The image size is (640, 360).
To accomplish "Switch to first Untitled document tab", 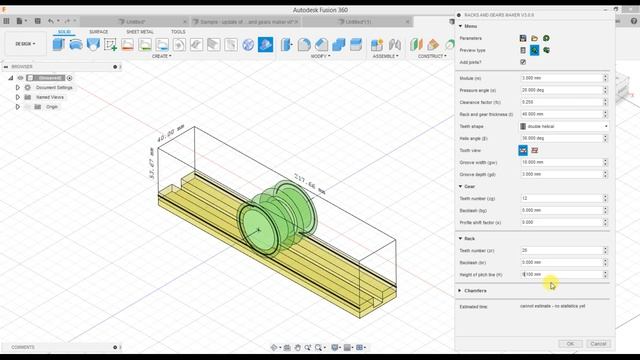I will pos(135,21).
